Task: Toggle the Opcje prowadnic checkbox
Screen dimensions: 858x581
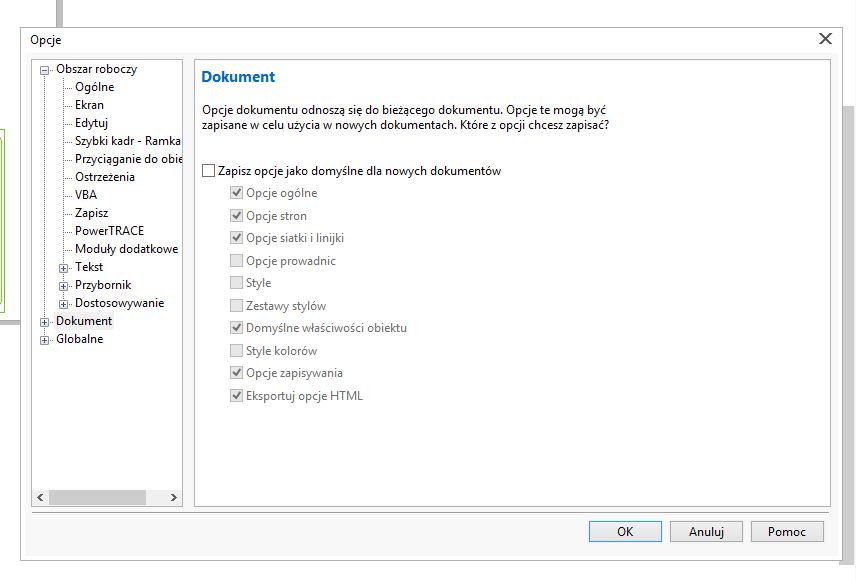Action: (237, 261)
